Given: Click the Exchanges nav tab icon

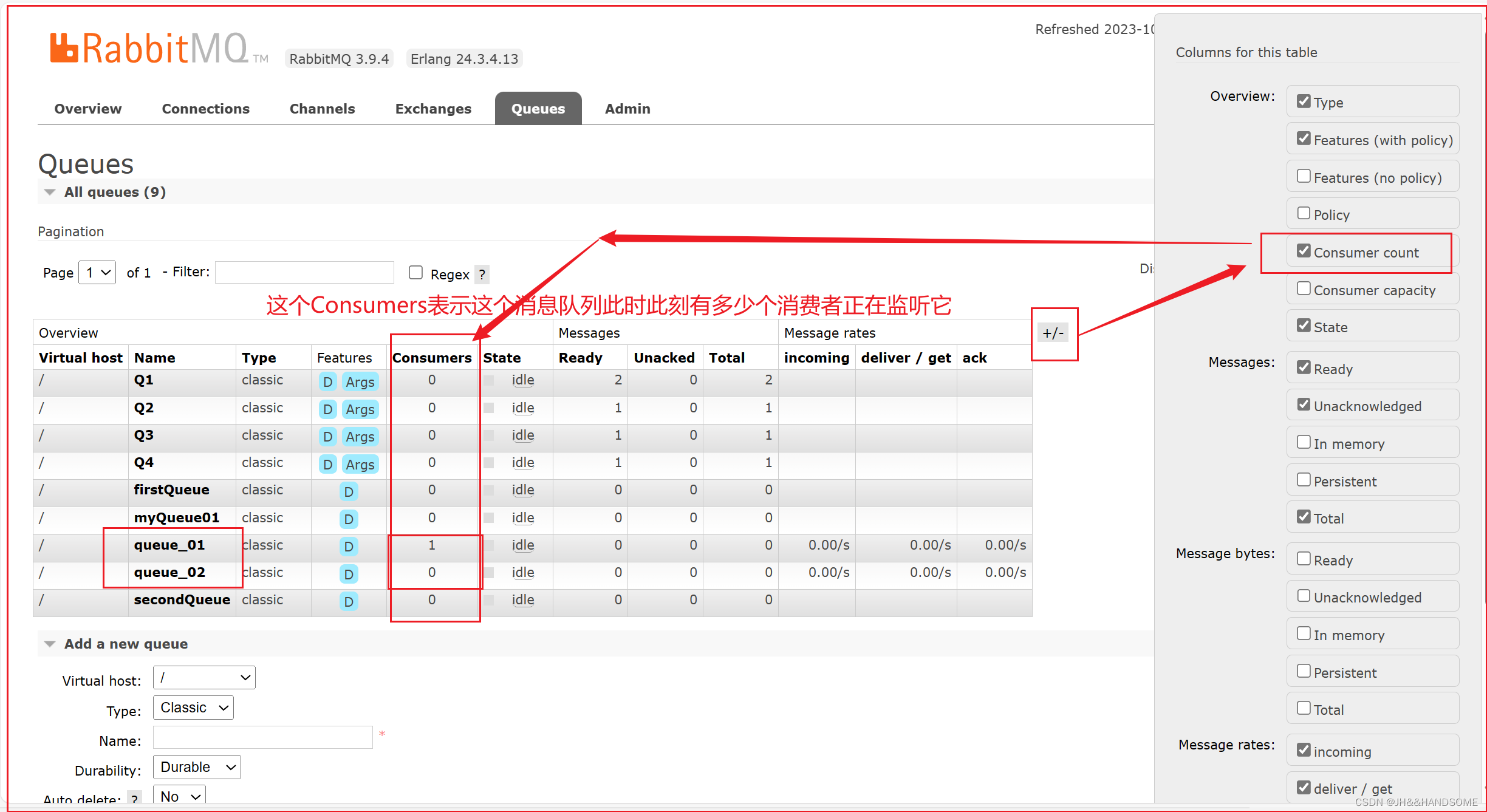Looking at the screenshot, I should click(x=432, y=109).
